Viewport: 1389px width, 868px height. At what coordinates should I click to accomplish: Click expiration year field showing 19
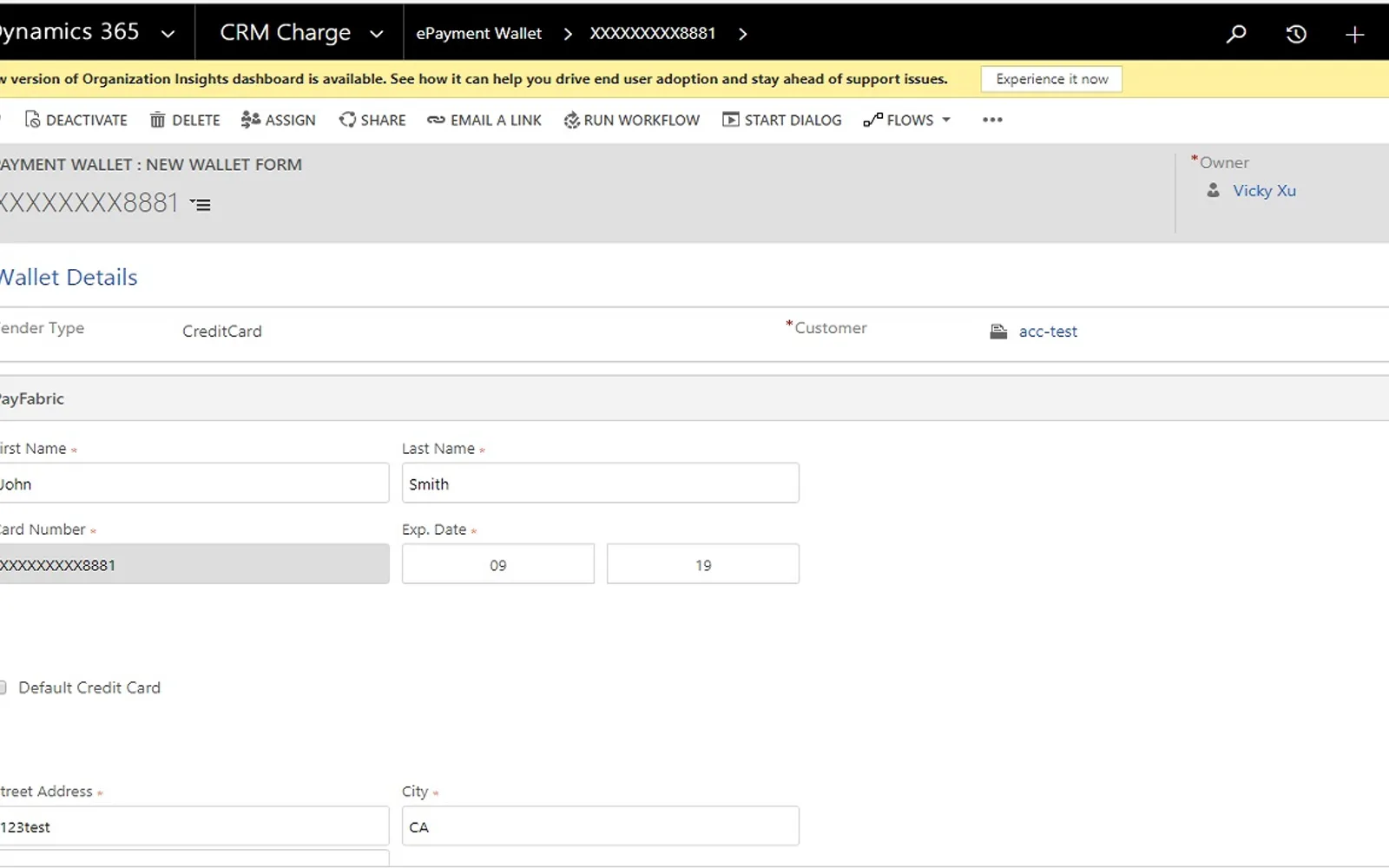click(703, 564)
